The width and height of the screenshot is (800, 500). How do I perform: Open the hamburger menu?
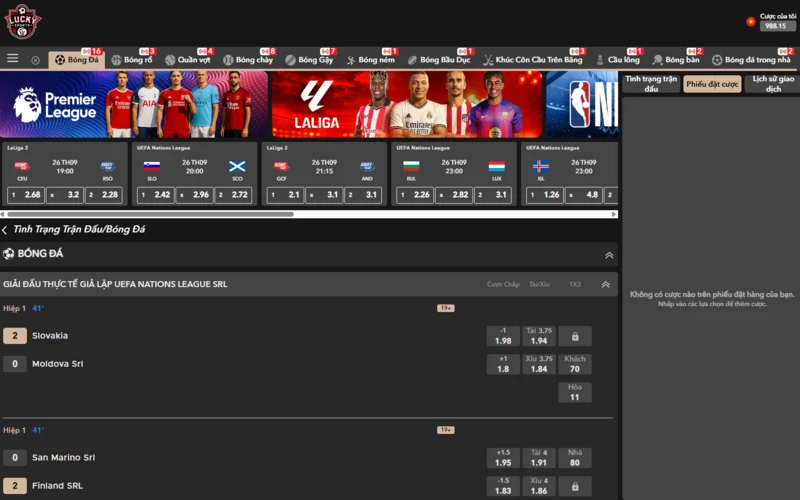coord(13,59)
